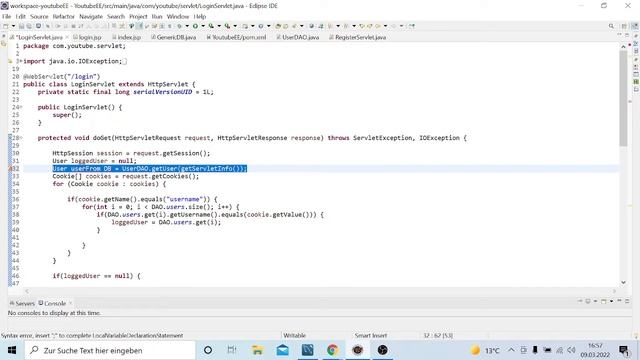The height and width of the screenshot is (360, 640).
Task: Collapse the doGet method at line 28
Action: [x=21, y=138]
